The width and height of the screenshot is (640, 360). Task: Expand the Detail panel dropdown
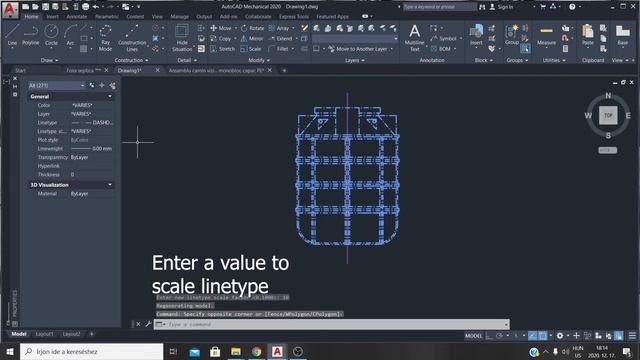click(x=187, y=60)
